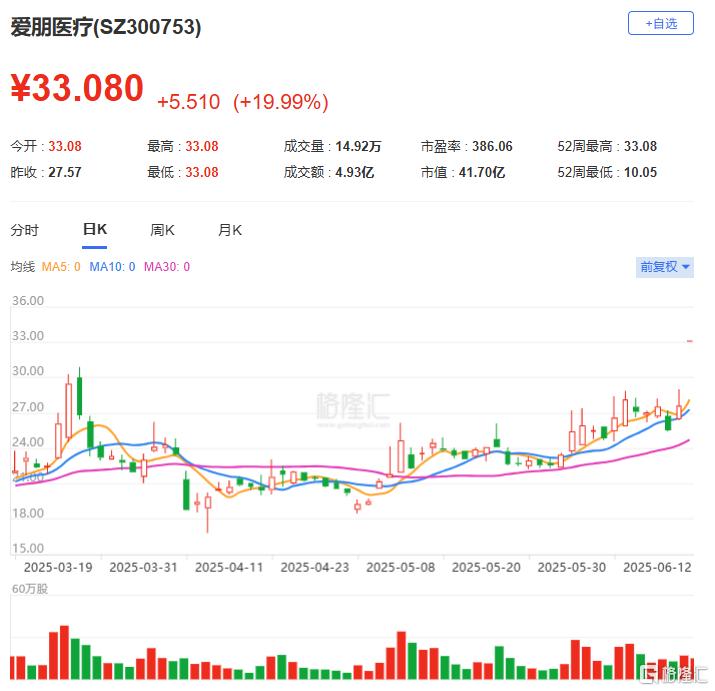Click the 60万股 volume axis label
This screenshot has height=691, width=715.
click(x=30, y=589)
